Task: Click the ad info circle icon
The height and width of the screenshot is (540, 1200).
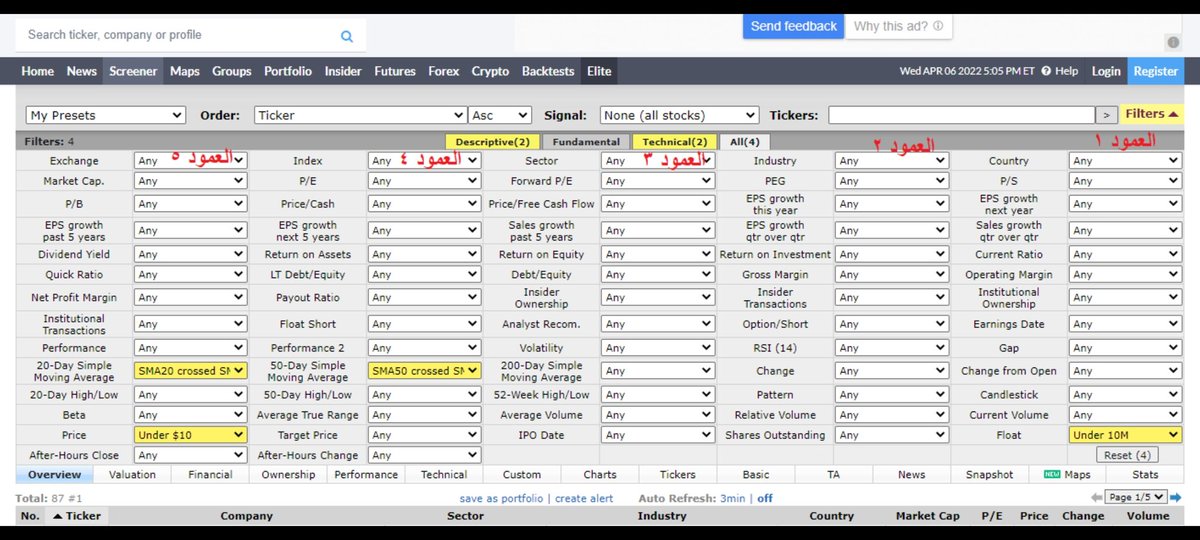Action: click(1173, 42)
